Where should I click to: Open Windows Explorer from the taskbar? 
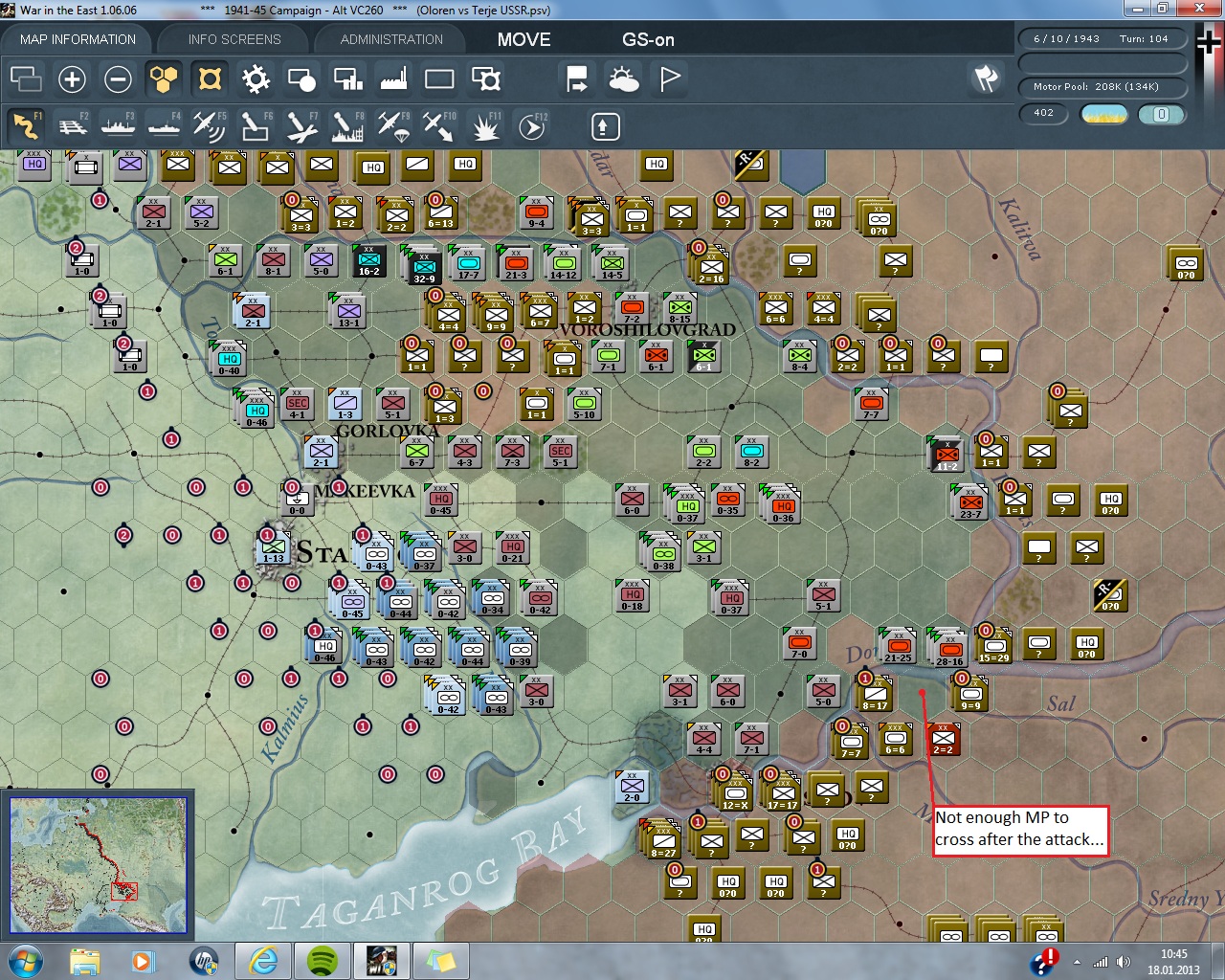tap(85, 961)
